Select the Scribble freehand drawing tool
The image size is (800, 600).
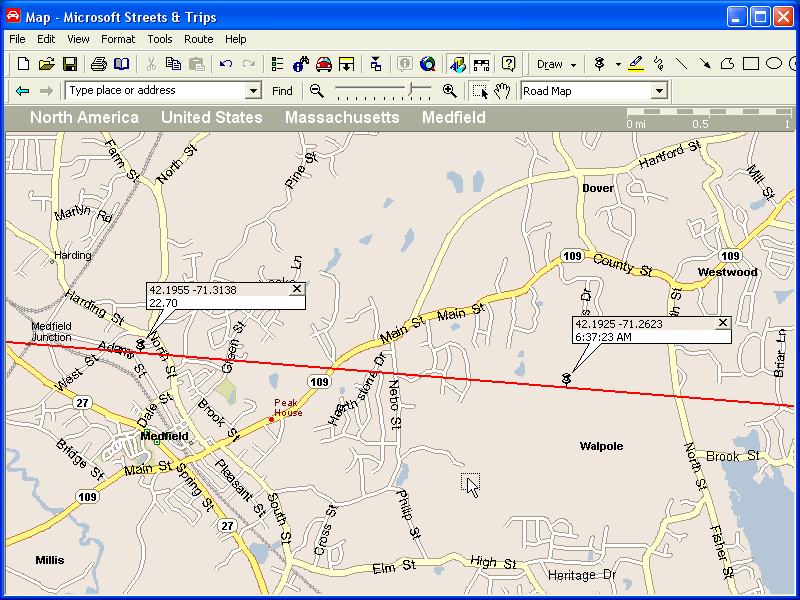click(x=659, y=64)
